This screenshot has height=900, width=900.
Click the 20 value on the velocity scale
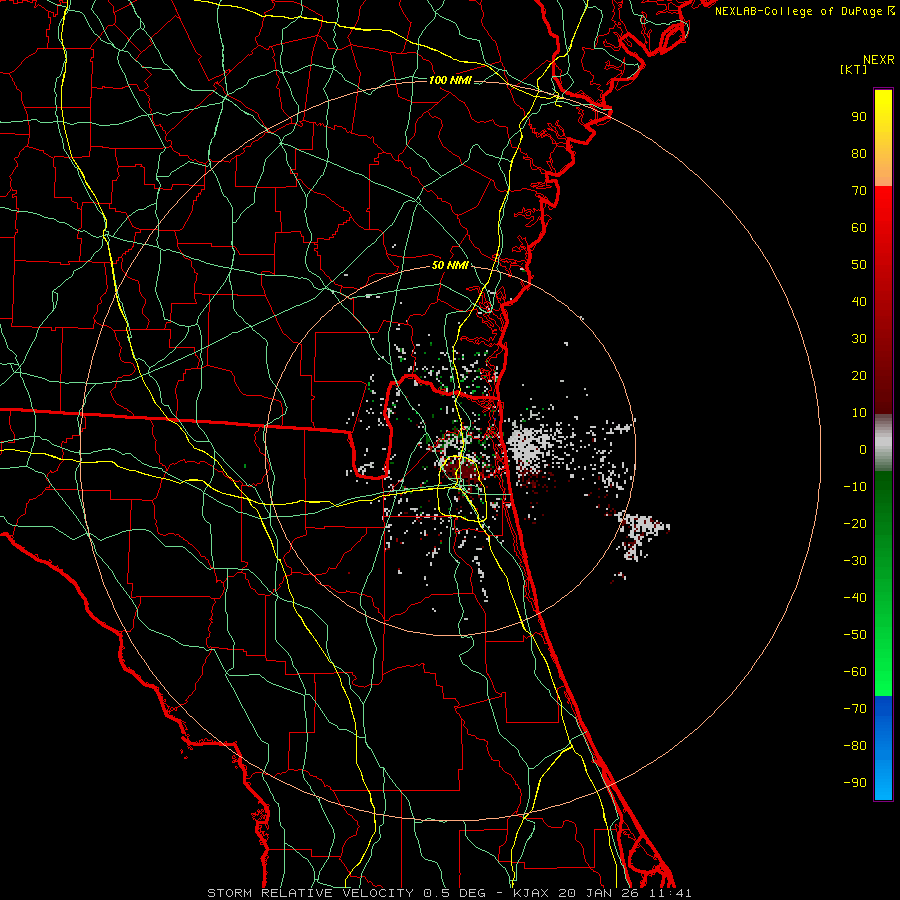point(859,376)
